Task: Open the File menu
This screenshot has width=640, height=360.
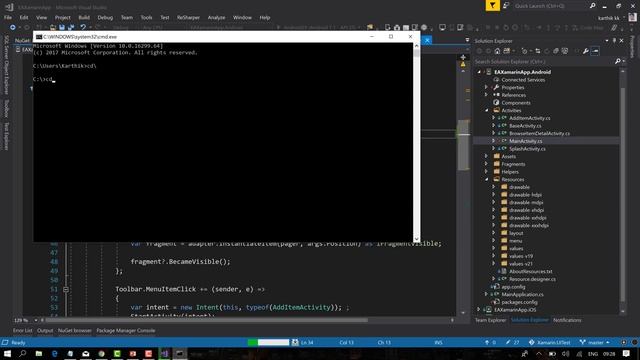Action: coord(8,18)
